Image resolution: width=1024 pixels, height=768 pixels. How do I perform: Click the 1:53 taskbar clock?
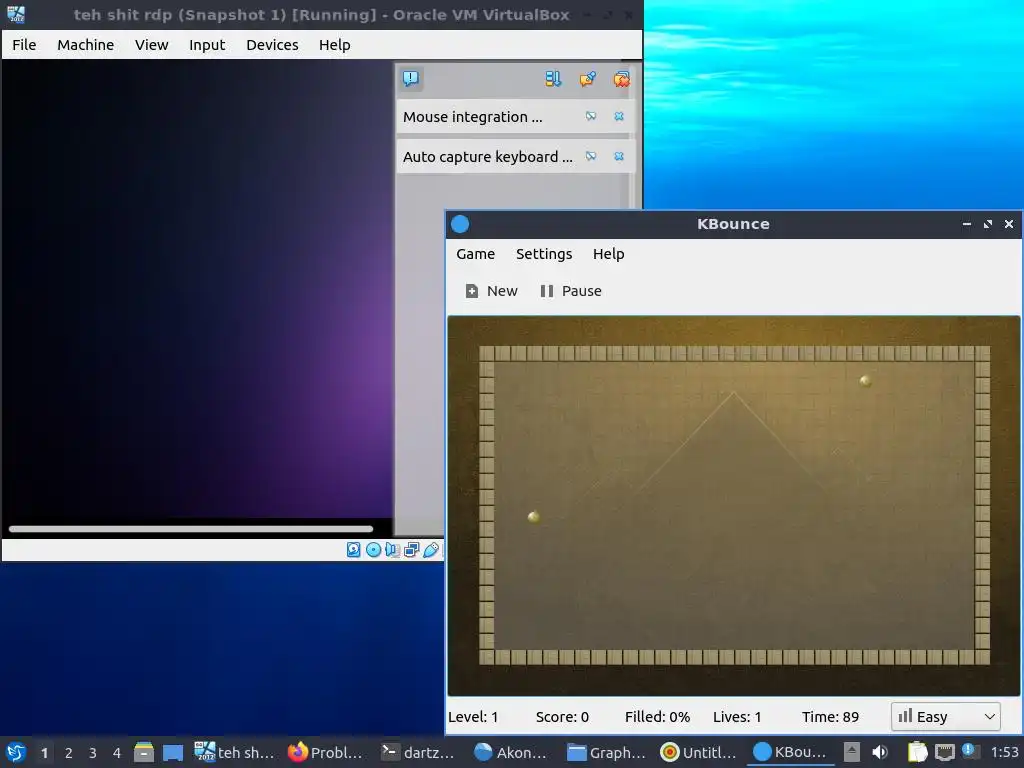click(x=1004, y=752)
